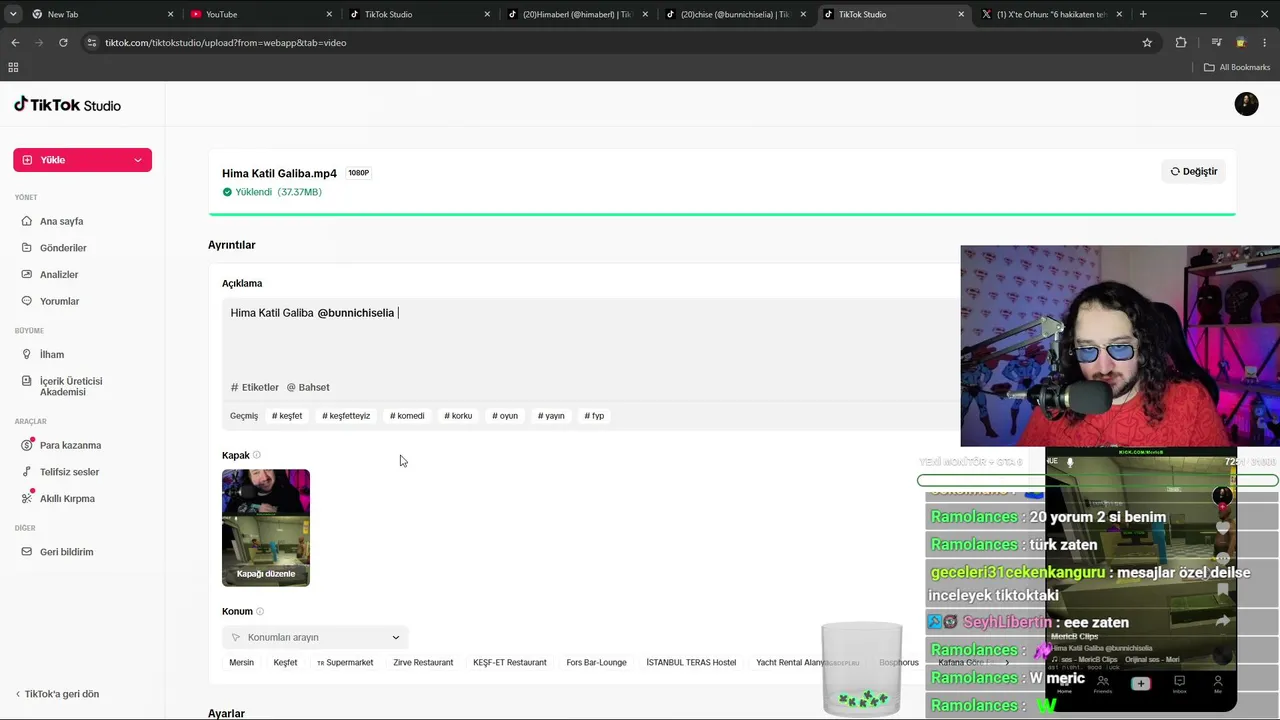Close the YouTube tab
This screenshot has height=720, width=1280.
329,14
